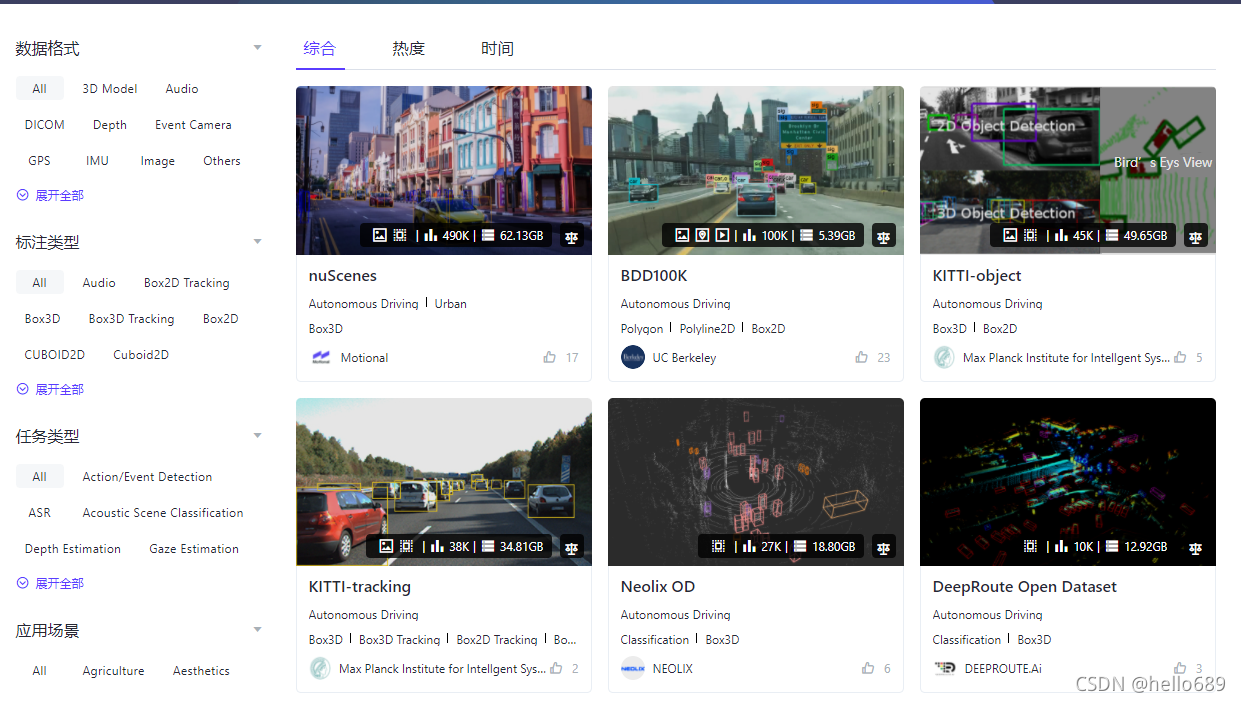The image size is (1241, 702).
Task: Like the KITTI-object dataset with thumbs-up
Action: click(x=1180, y=357)
